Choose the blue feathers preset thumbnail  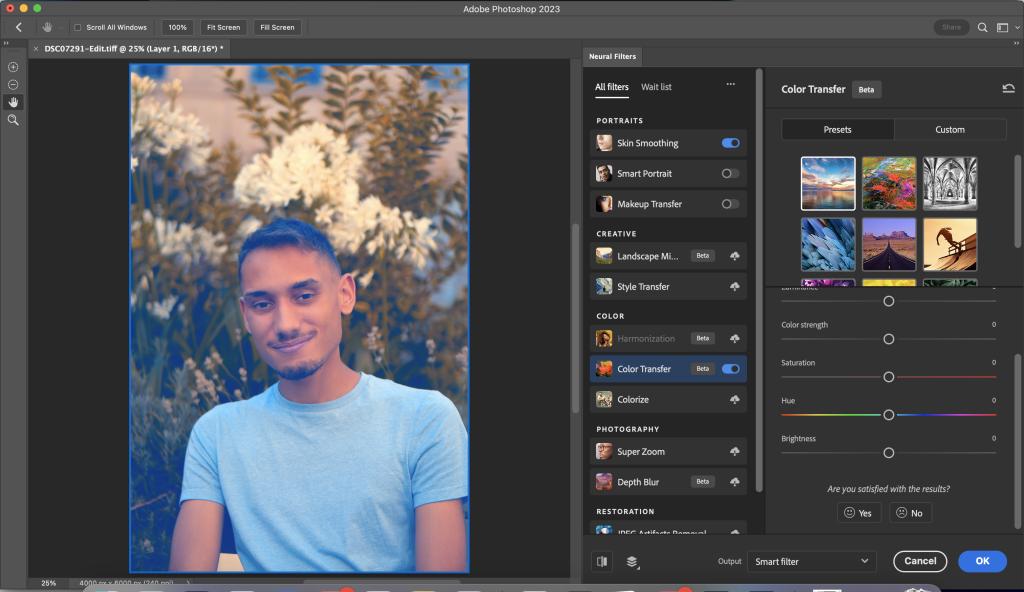828,244
